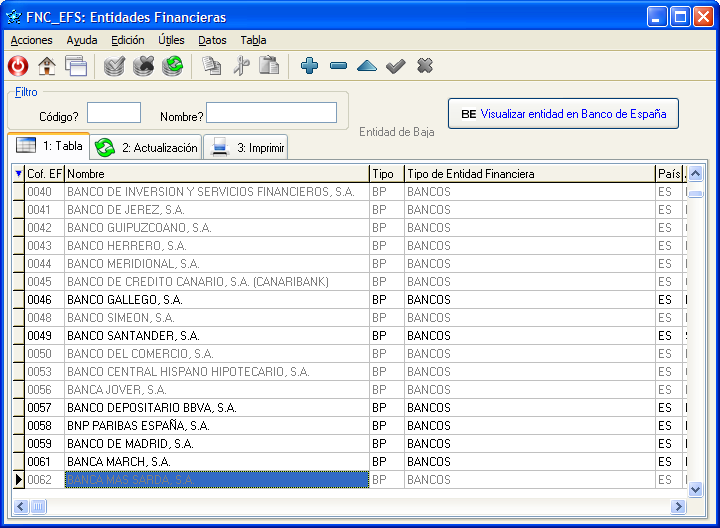This screenshot has height=528, width=720.
Task: Click the vertical scrollbar down arrow
Action: 696,489
